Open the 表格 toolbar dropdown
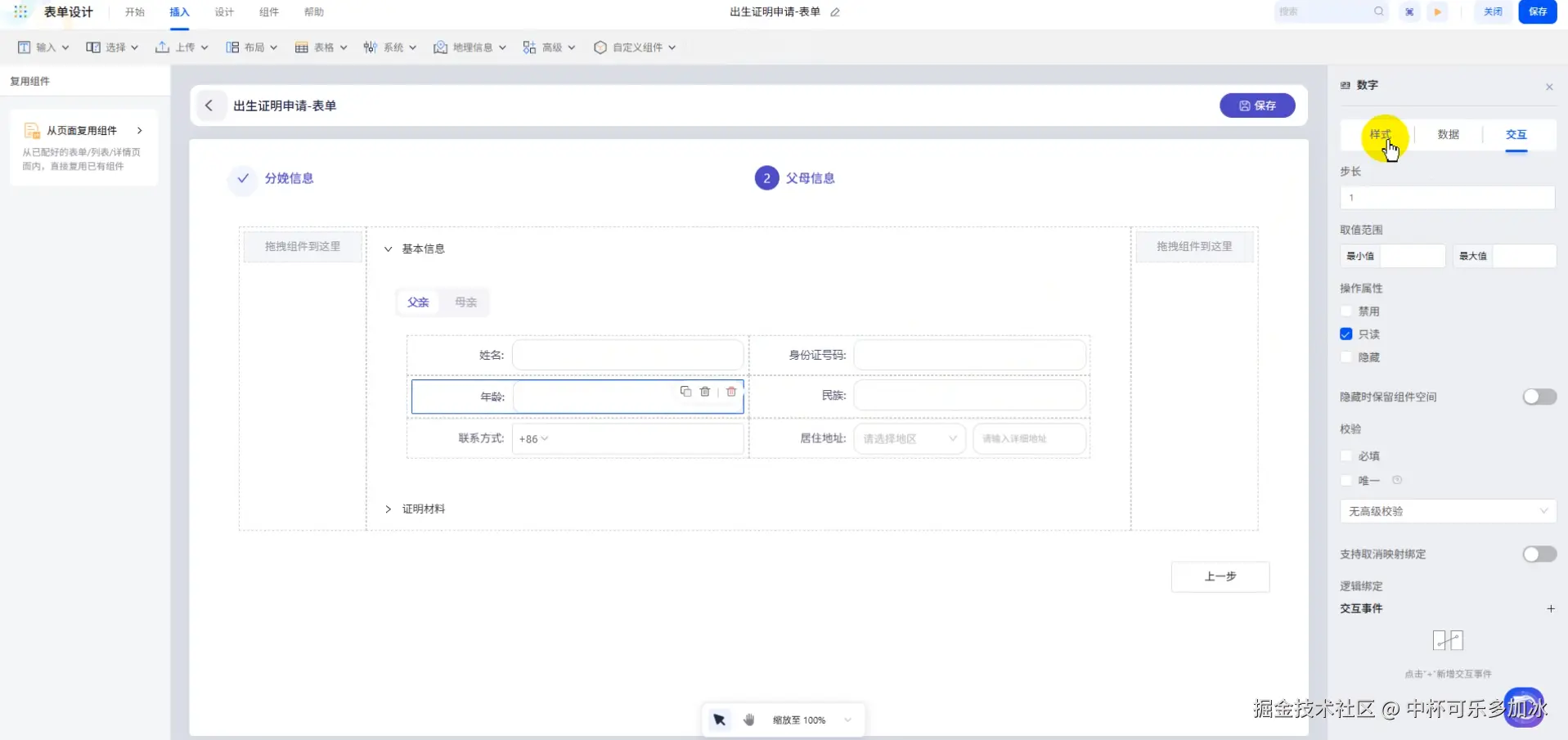This screenshot has height=740, width=1568. coord(321,47)
